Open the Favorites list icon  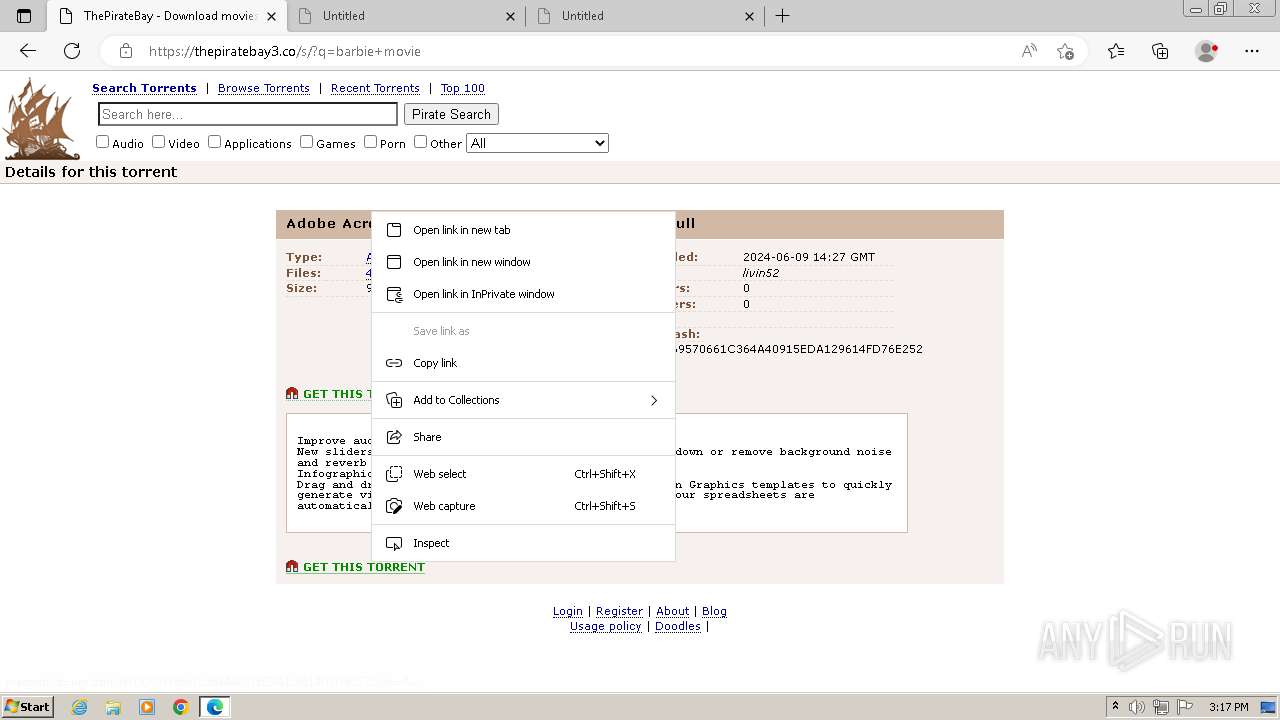[x=1116, y=51]
